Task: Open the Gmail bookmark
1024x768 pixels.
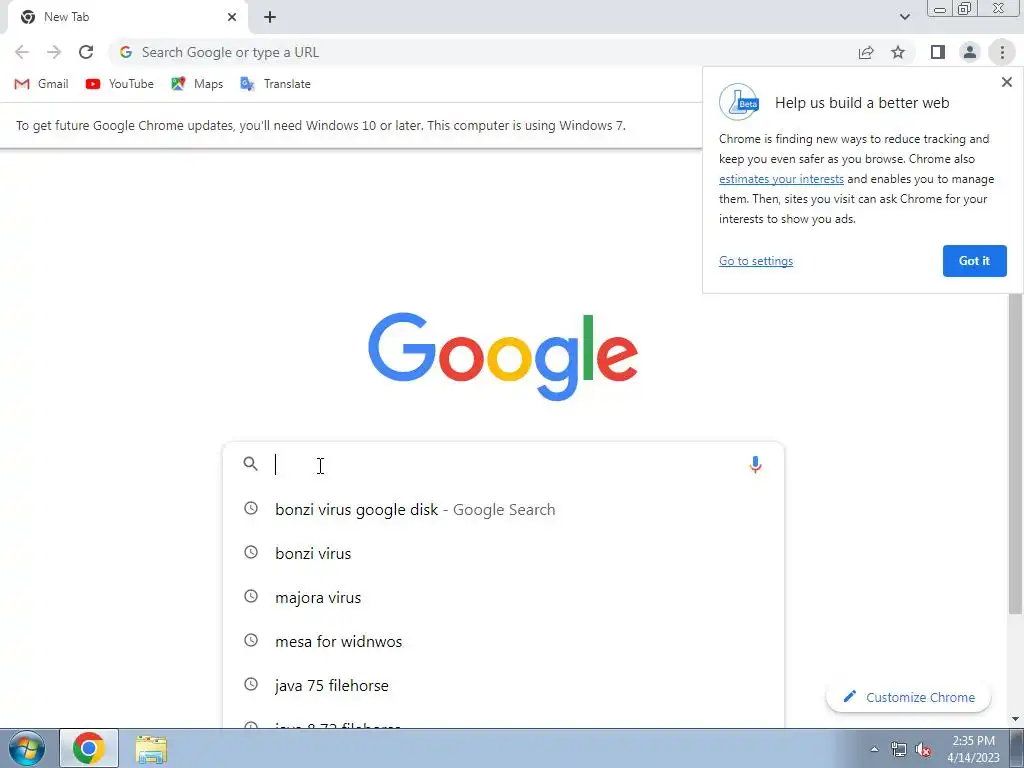Action: pyautogui.click(x=41, y=84)
